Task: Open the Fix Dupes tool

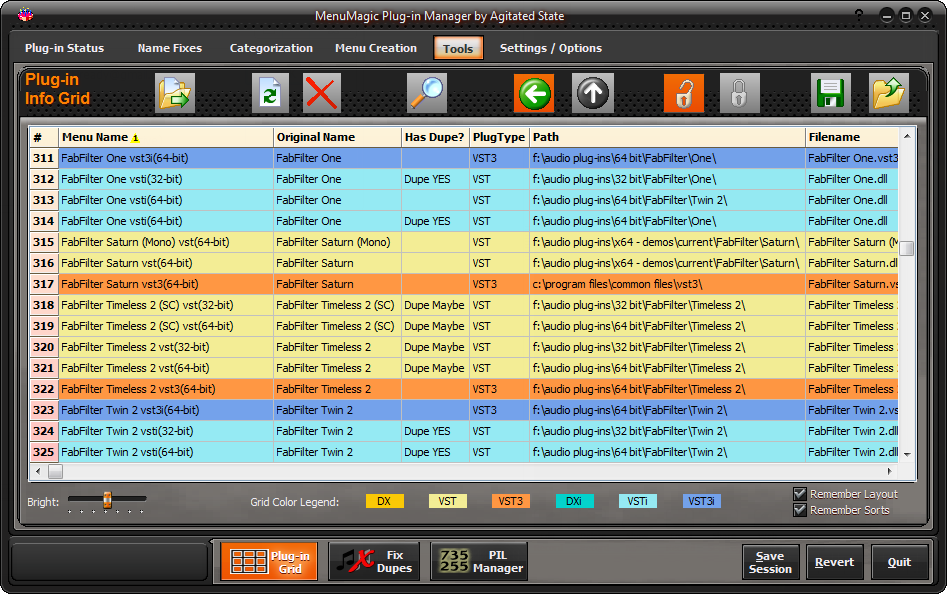Action: pyautogui.click(x=374, y=561)
